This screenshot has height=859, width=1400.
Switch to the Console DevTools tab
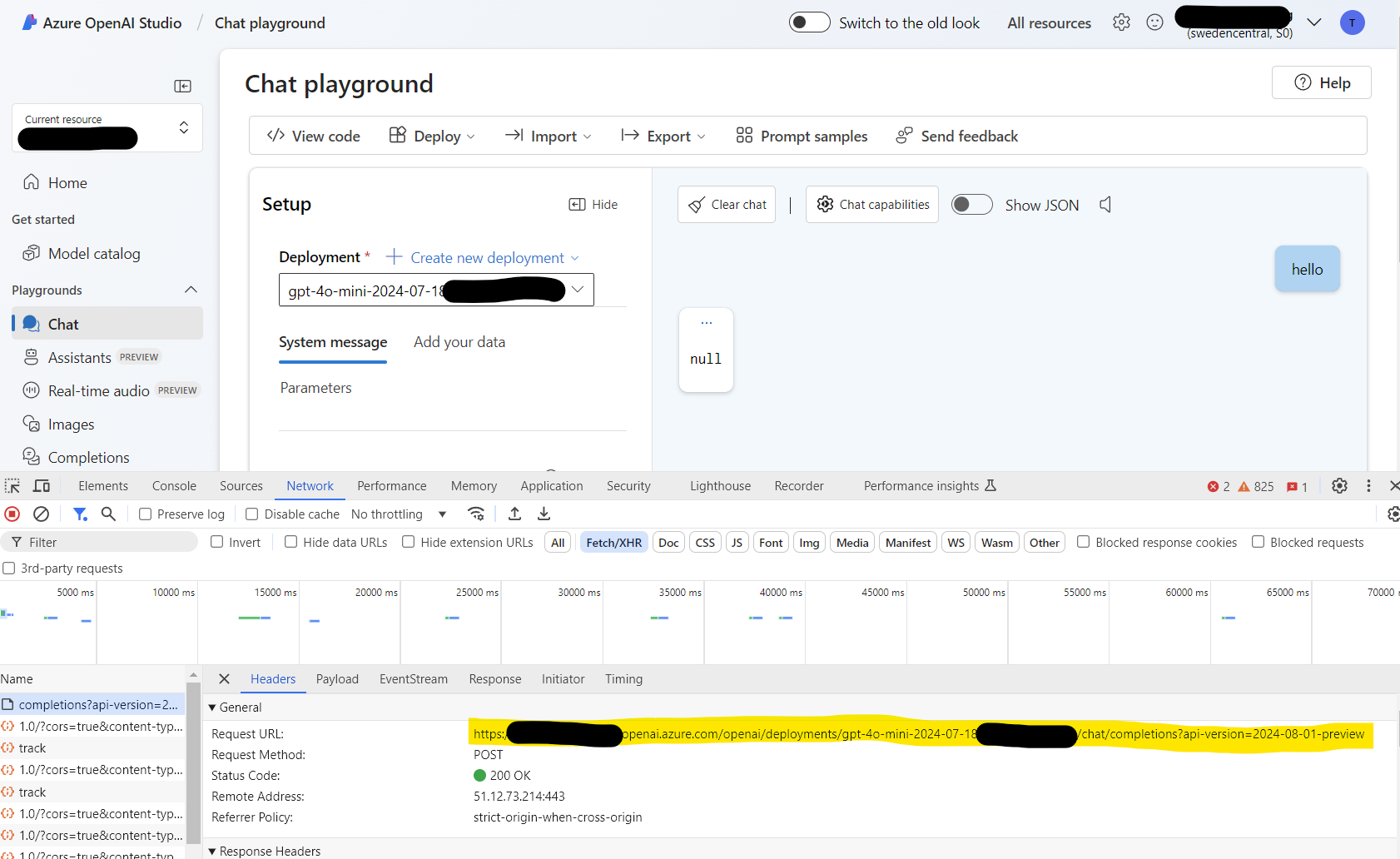click(x=174, y=486)
